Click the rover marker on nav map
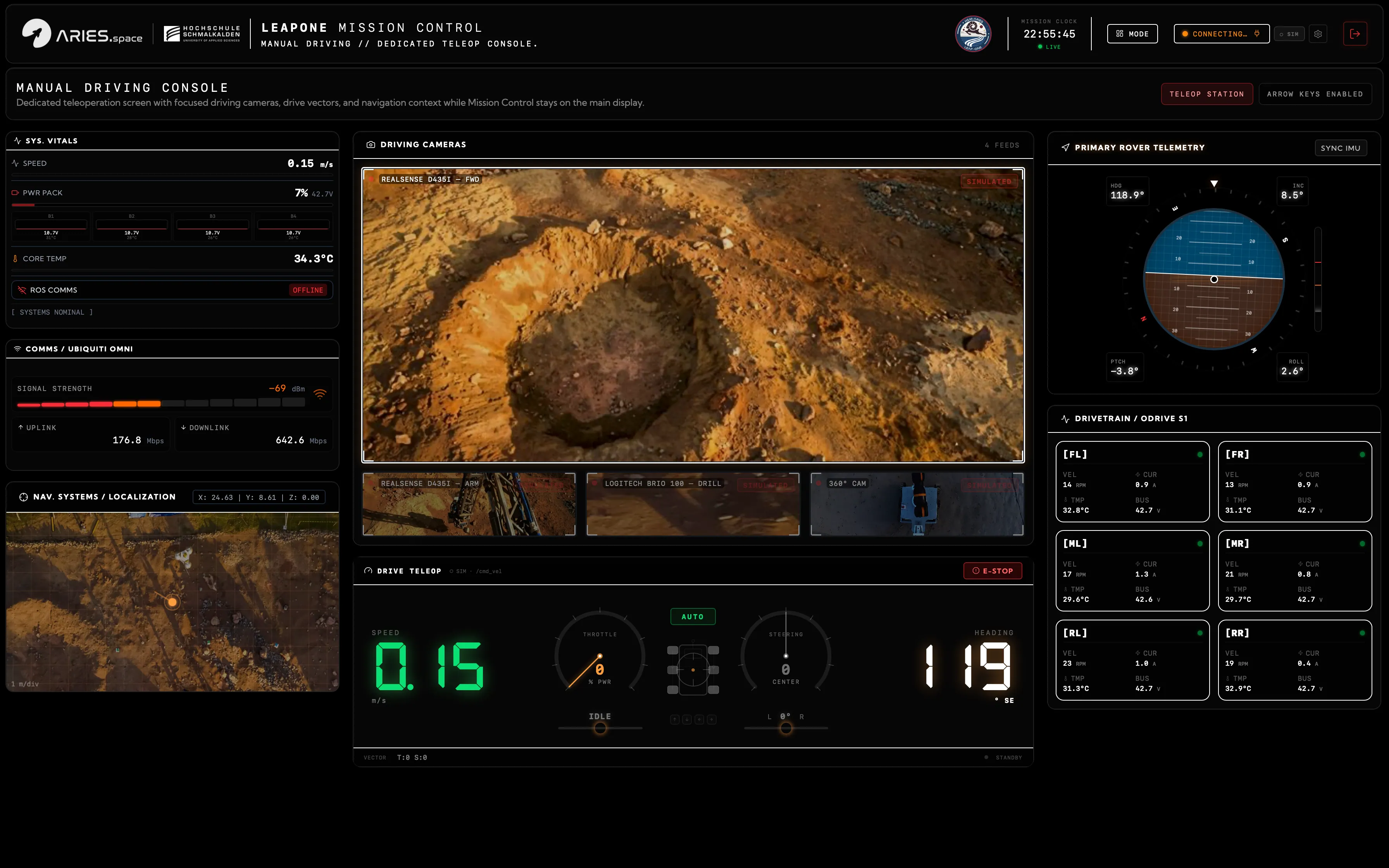1389x868 pixels. point(172,602)
